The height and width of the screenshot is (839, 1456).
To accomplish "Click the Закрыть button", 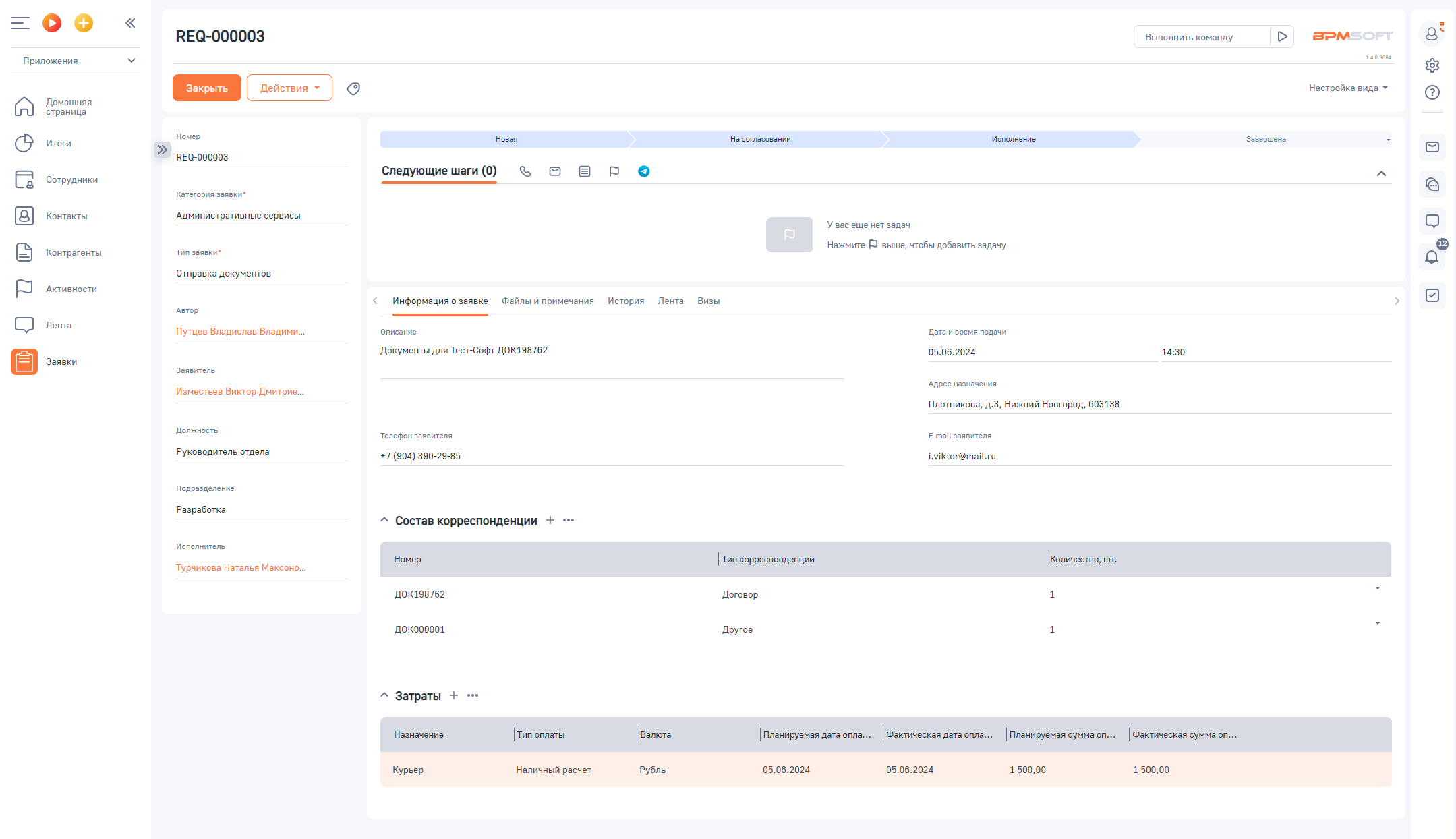I will pyautogui.click(x=207, y=88).
